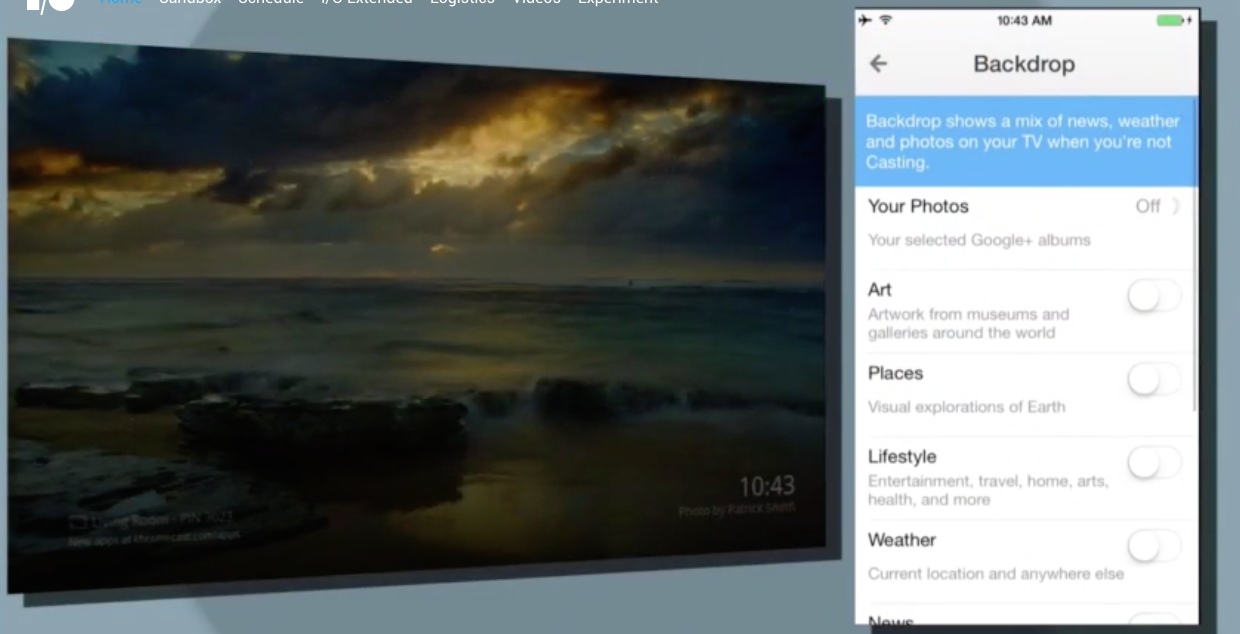Click the 10:43 clock on the TV

point(766,487)
